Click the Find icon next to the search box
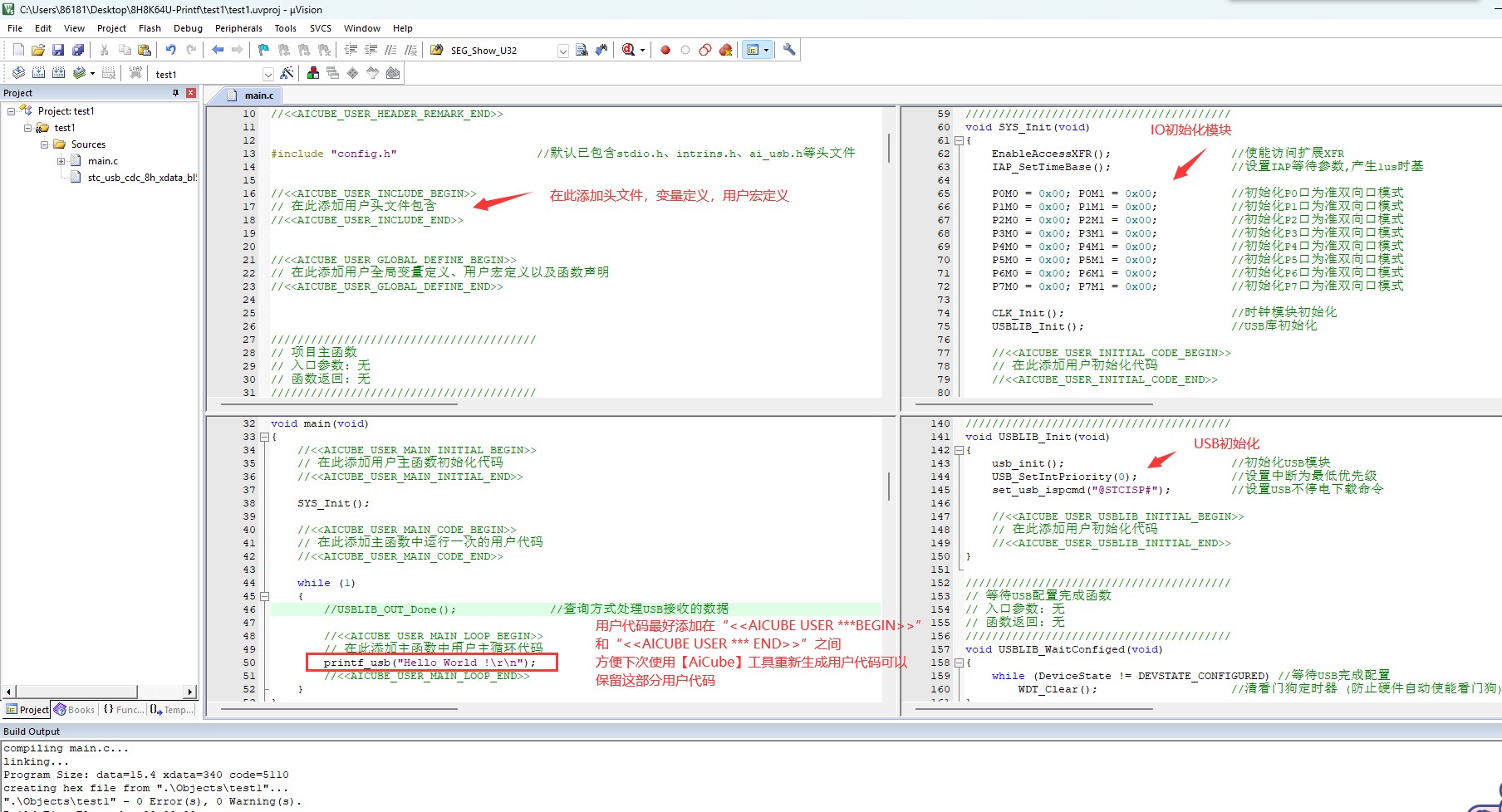 coord(582,50)
